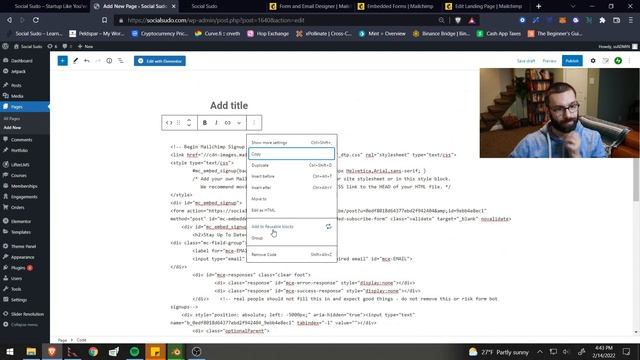Screen dimensions: 640x360
Task: Open Dashboard in WordPress sidebar
Action: 22,60
